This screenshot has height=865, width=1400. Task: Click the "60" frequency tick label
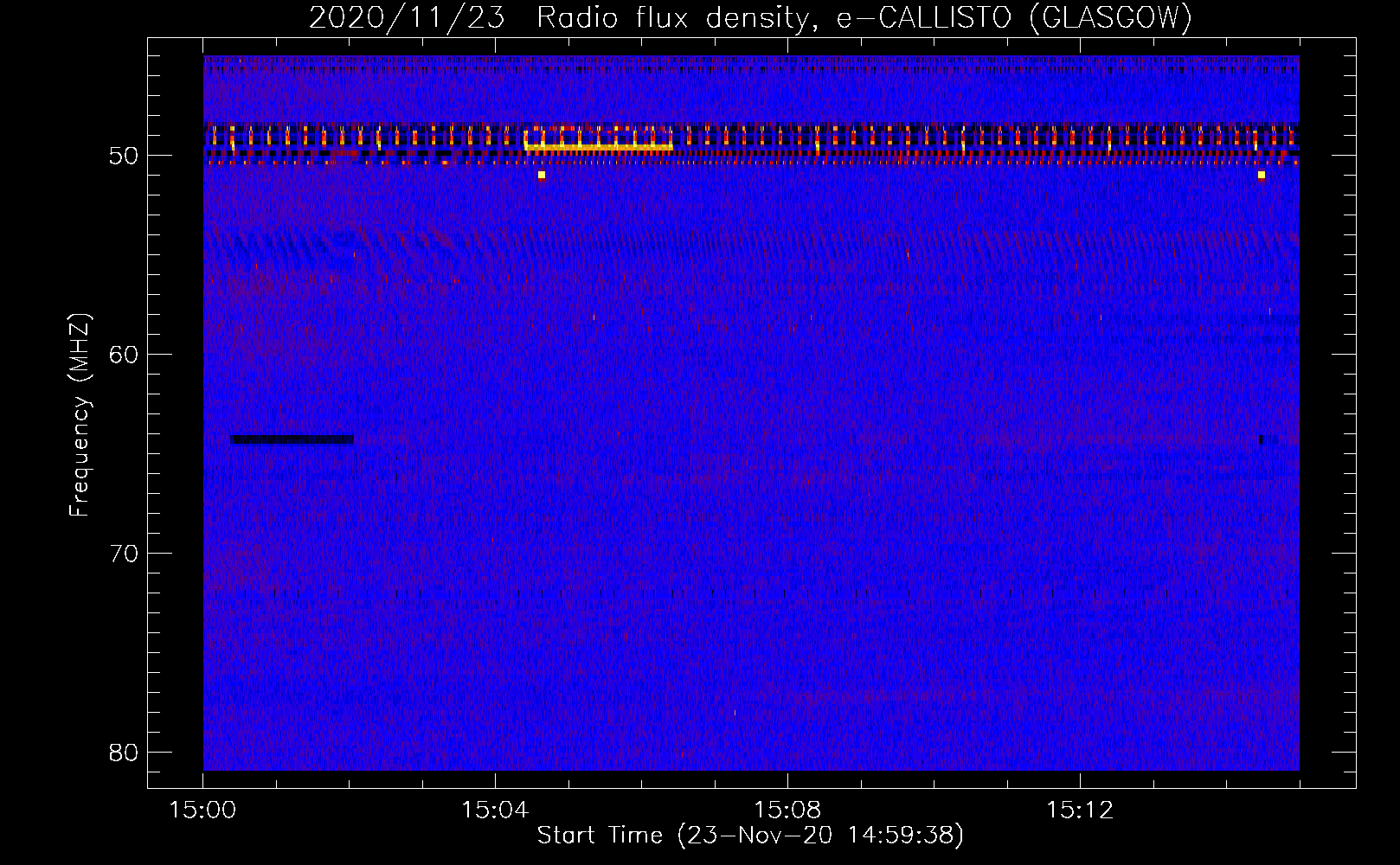[125, 355]
